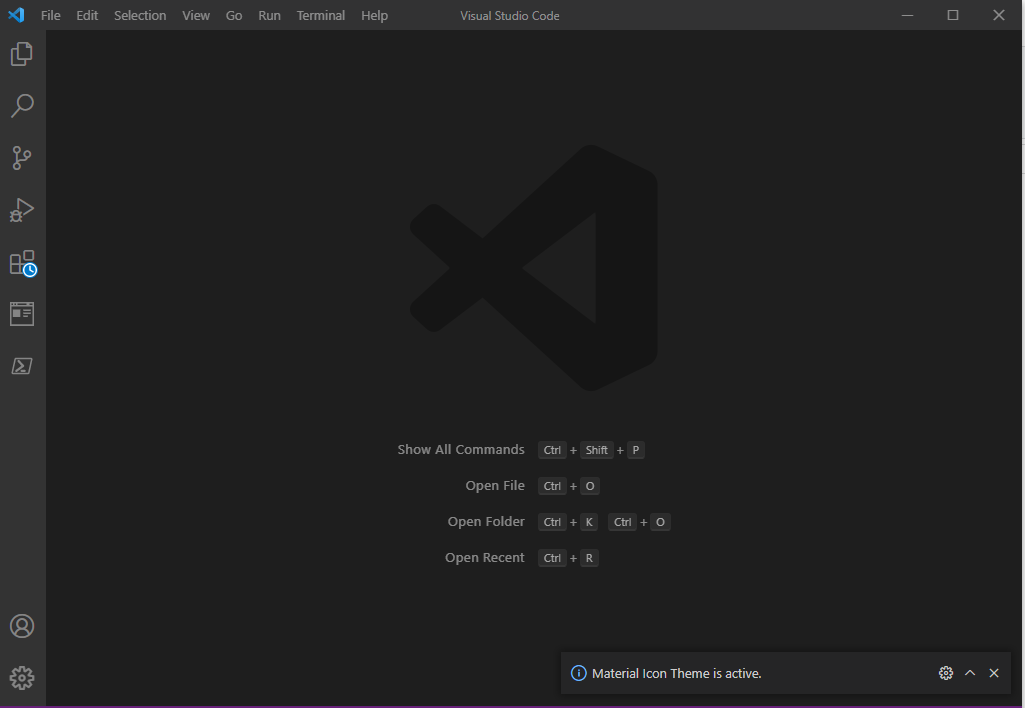Open the Edit menu
1025x708 pixels.
[87, 15]
